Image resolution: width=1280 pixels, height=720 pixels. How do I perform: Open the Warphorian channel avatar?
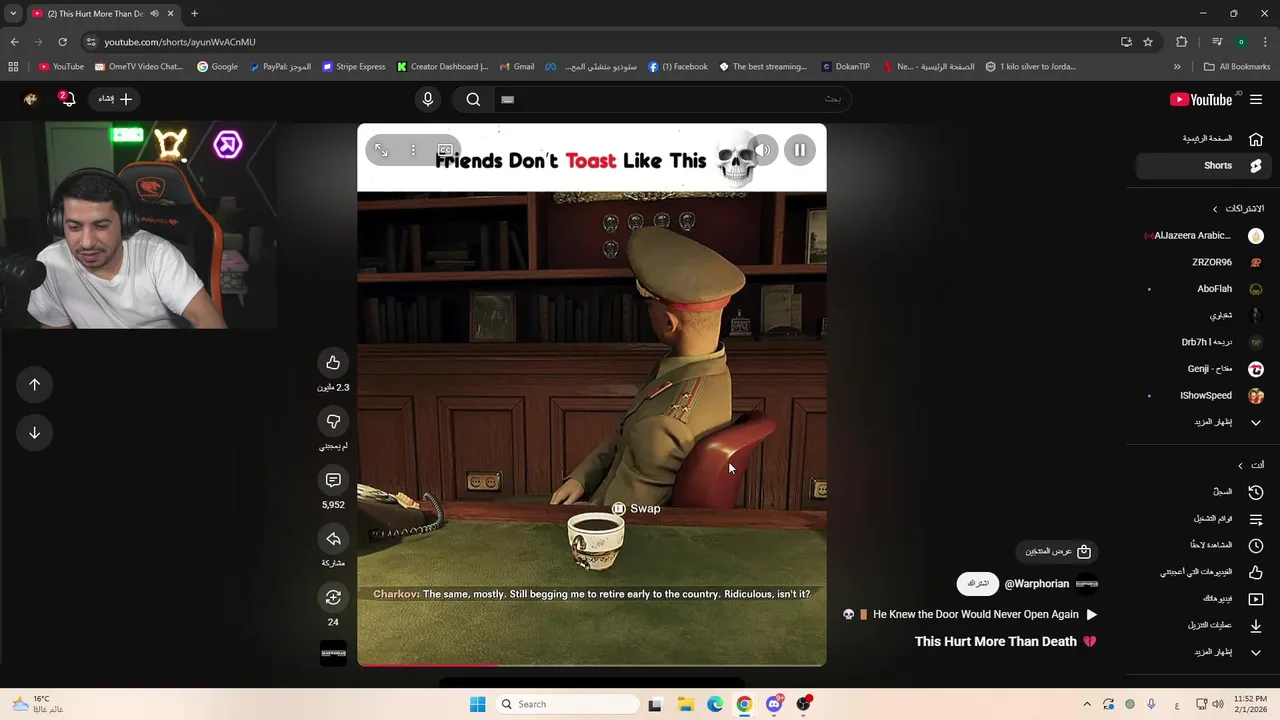1087,584
